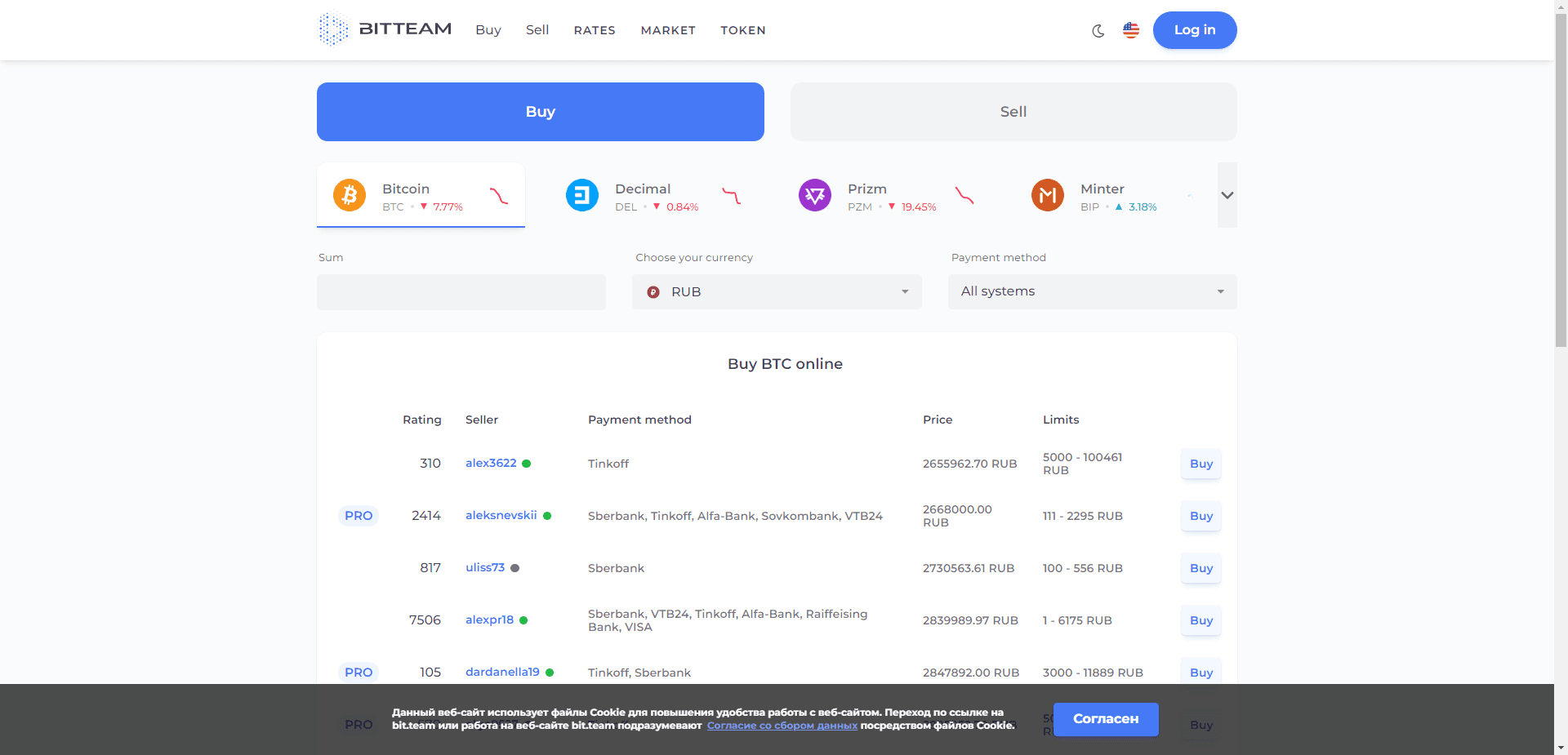1568x755 pixels.
Task: Expand the coin list with the chevron arrow
Action: click(1226, 195)
